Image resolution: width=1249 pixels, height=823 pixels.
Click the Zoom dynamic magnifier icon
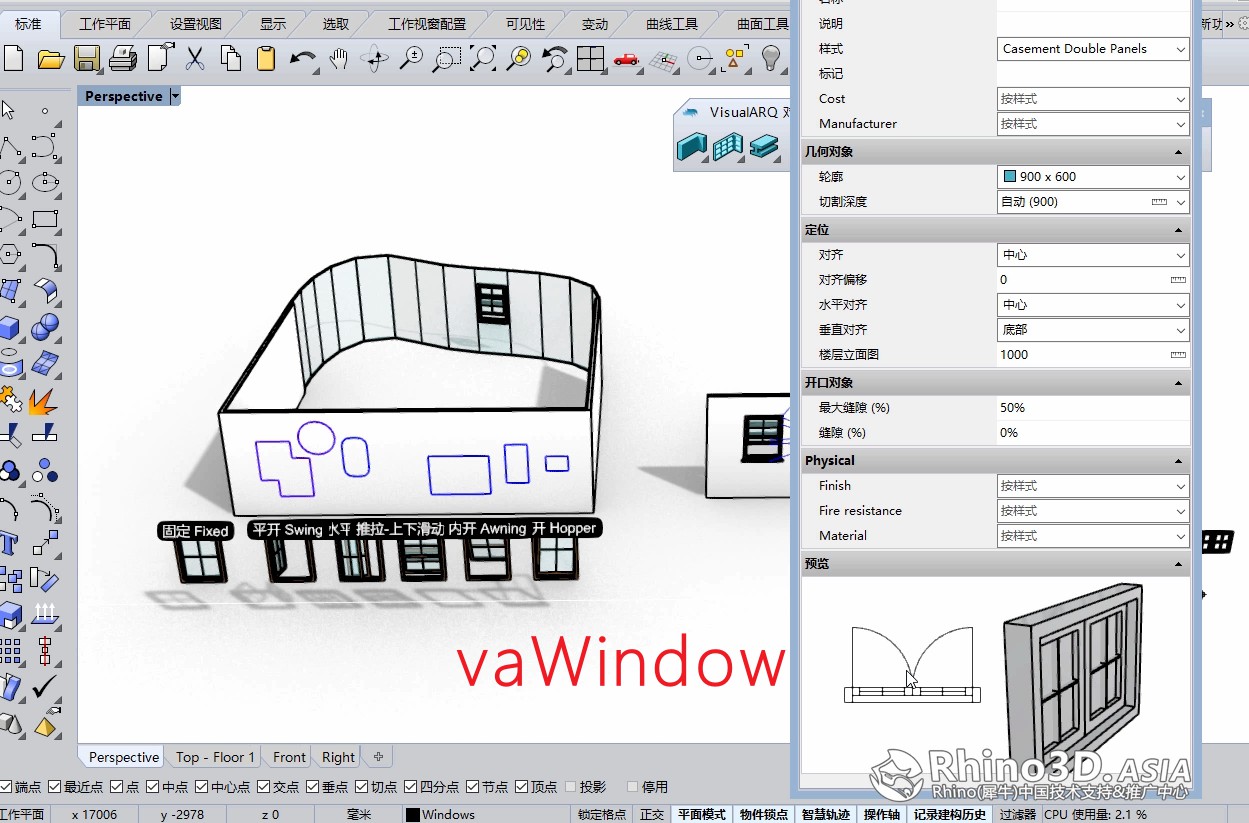(x=411, y=58)
